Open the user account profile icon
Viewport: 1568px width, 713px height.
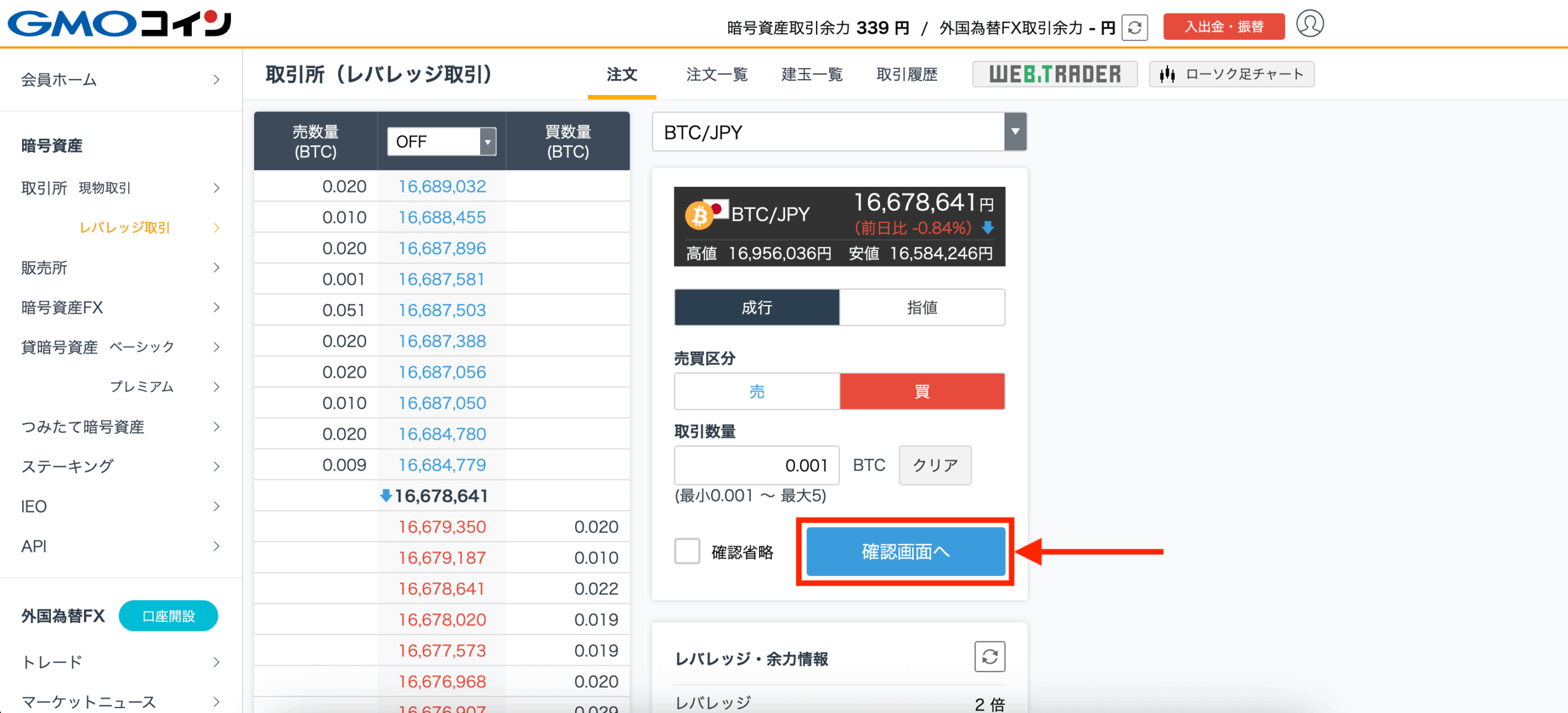tap(1310, 25)
